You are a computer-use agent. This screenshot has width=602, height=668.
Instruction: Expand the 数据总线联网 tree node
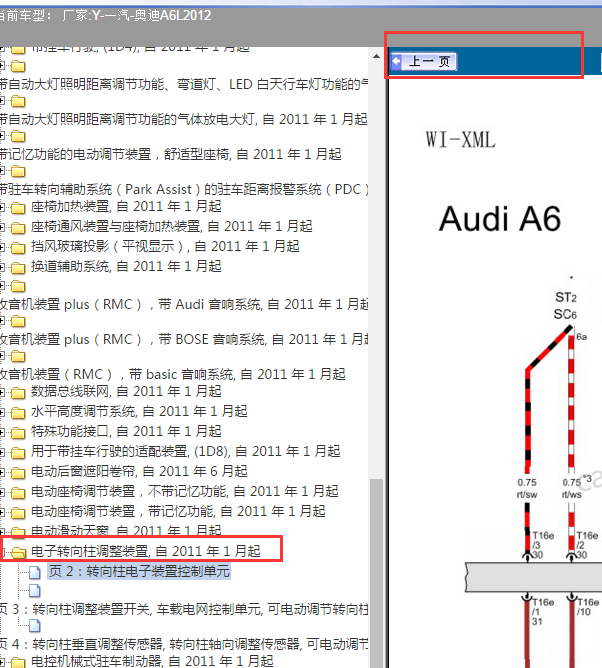pyautogui.click(x=2, y=392)
